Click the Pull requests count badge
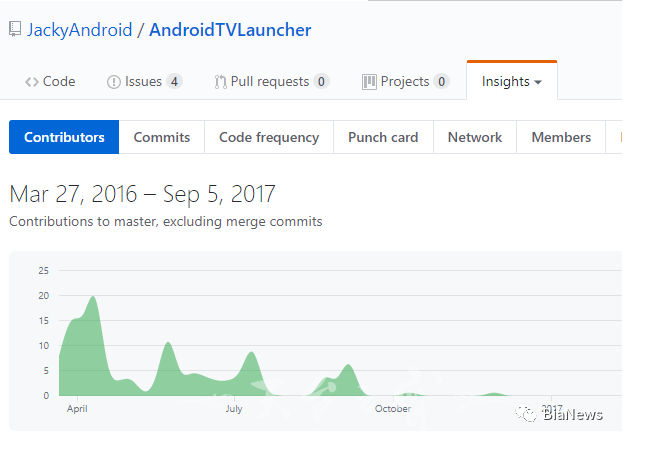Image resolution: width=649 pixels, height=454 pixels. click(x=321, y=82)
